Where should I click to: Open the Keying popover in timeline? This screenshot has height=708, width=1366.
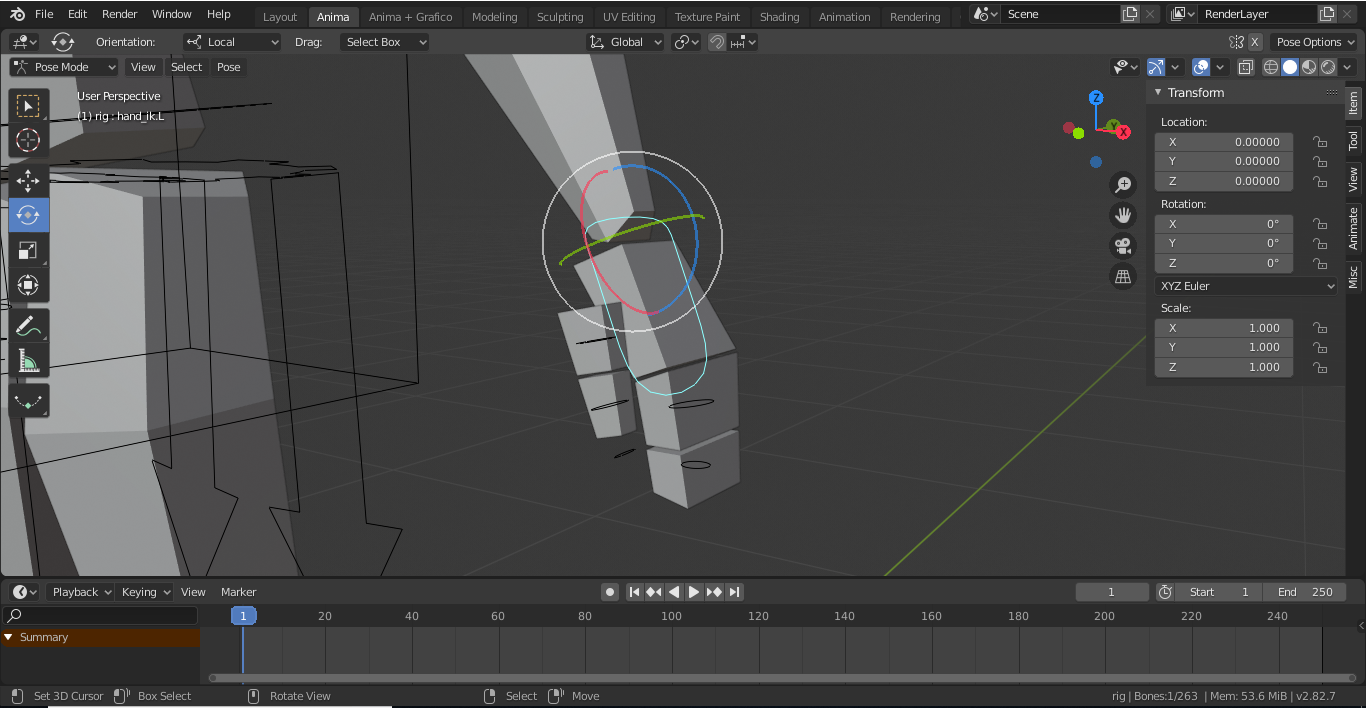(x=145, y=592)
